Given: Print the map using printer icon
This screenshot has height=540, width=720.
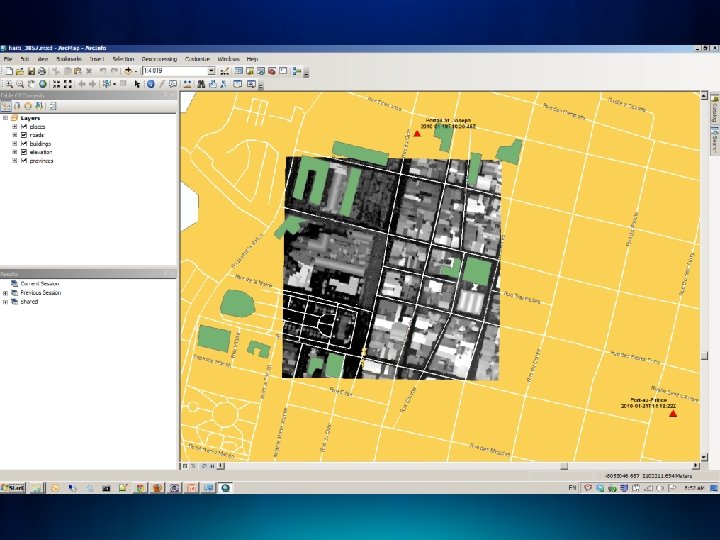Looking at the screenshot, I should click(42, 71).
